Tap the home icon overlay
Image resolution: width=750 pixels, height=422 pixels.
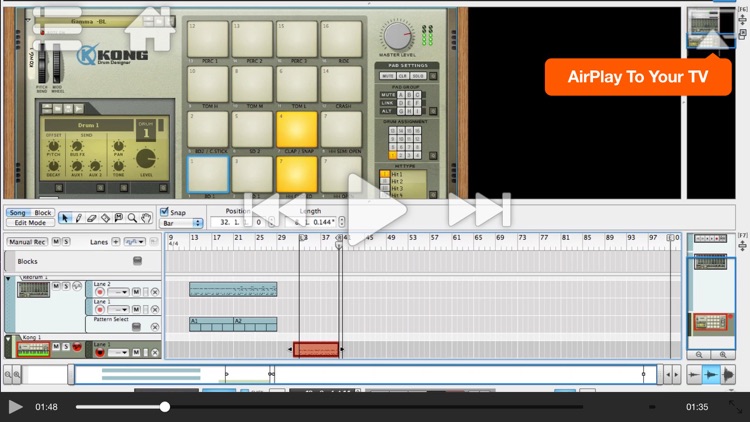point(150,29)
